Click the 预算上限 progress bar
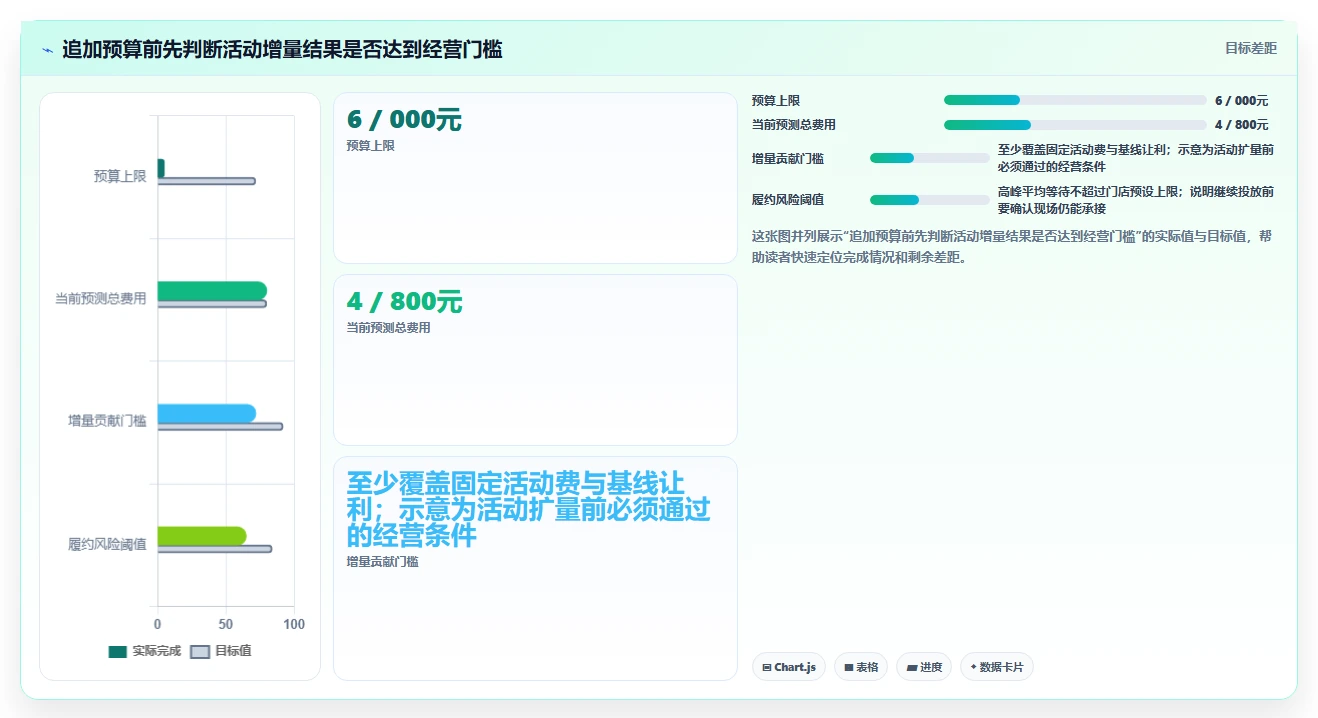This screenshot has width=1318, height=718. (1075, 100)
